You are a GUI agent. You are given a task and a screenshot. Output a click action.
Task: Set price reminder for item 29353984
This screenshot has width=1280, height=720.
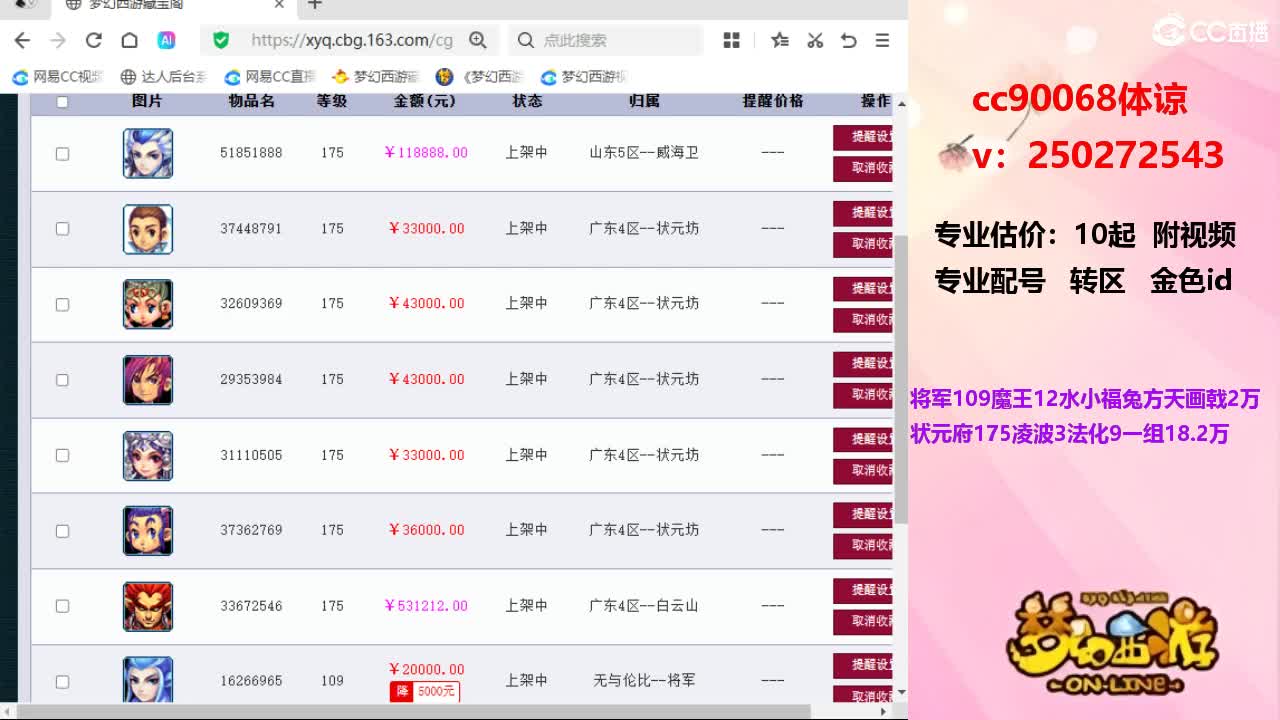pyautogui.click(x=862, y=364)
